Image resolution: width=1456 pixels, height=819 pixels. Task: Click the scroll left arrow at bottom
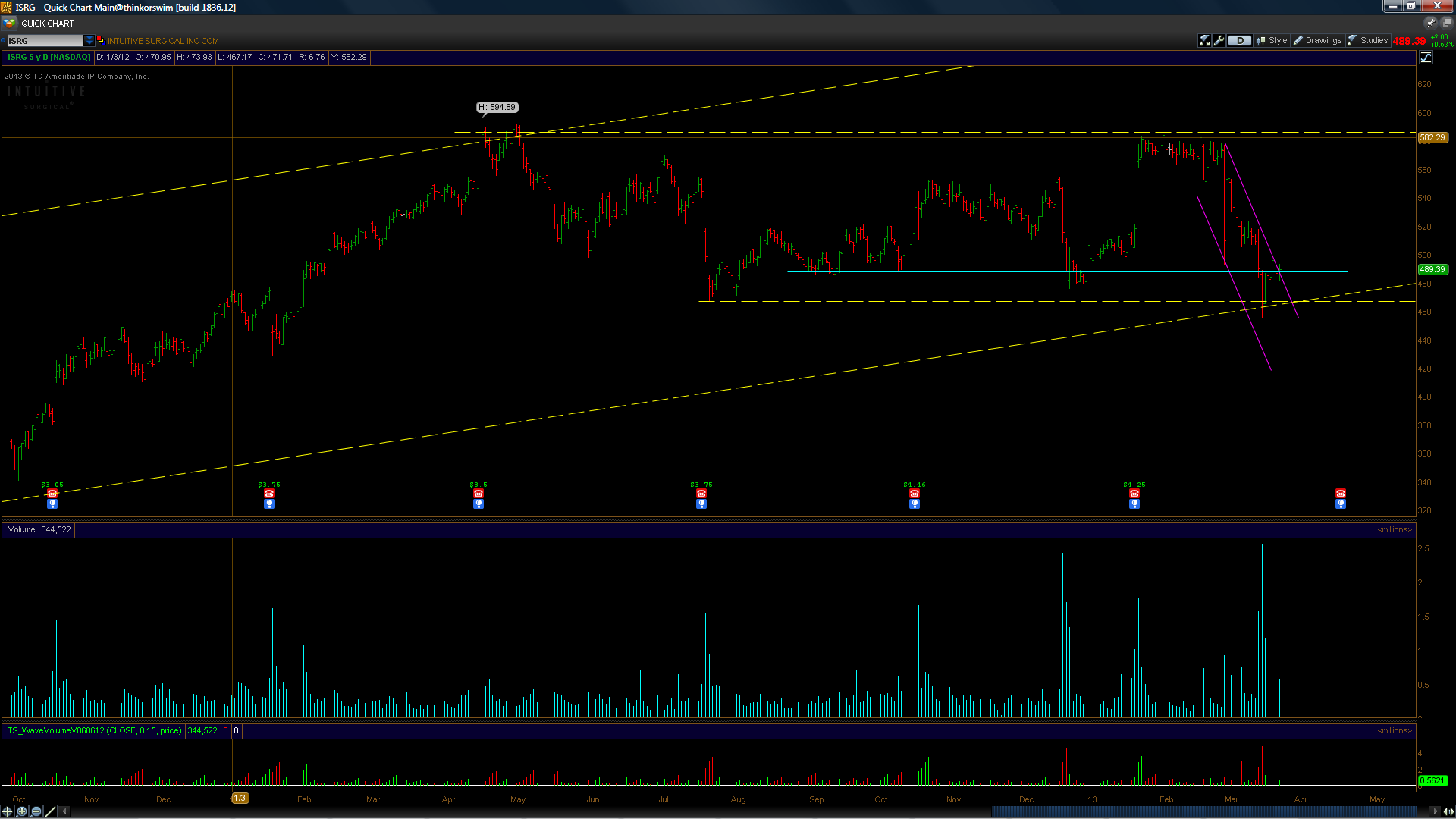[x=65, y=811]
